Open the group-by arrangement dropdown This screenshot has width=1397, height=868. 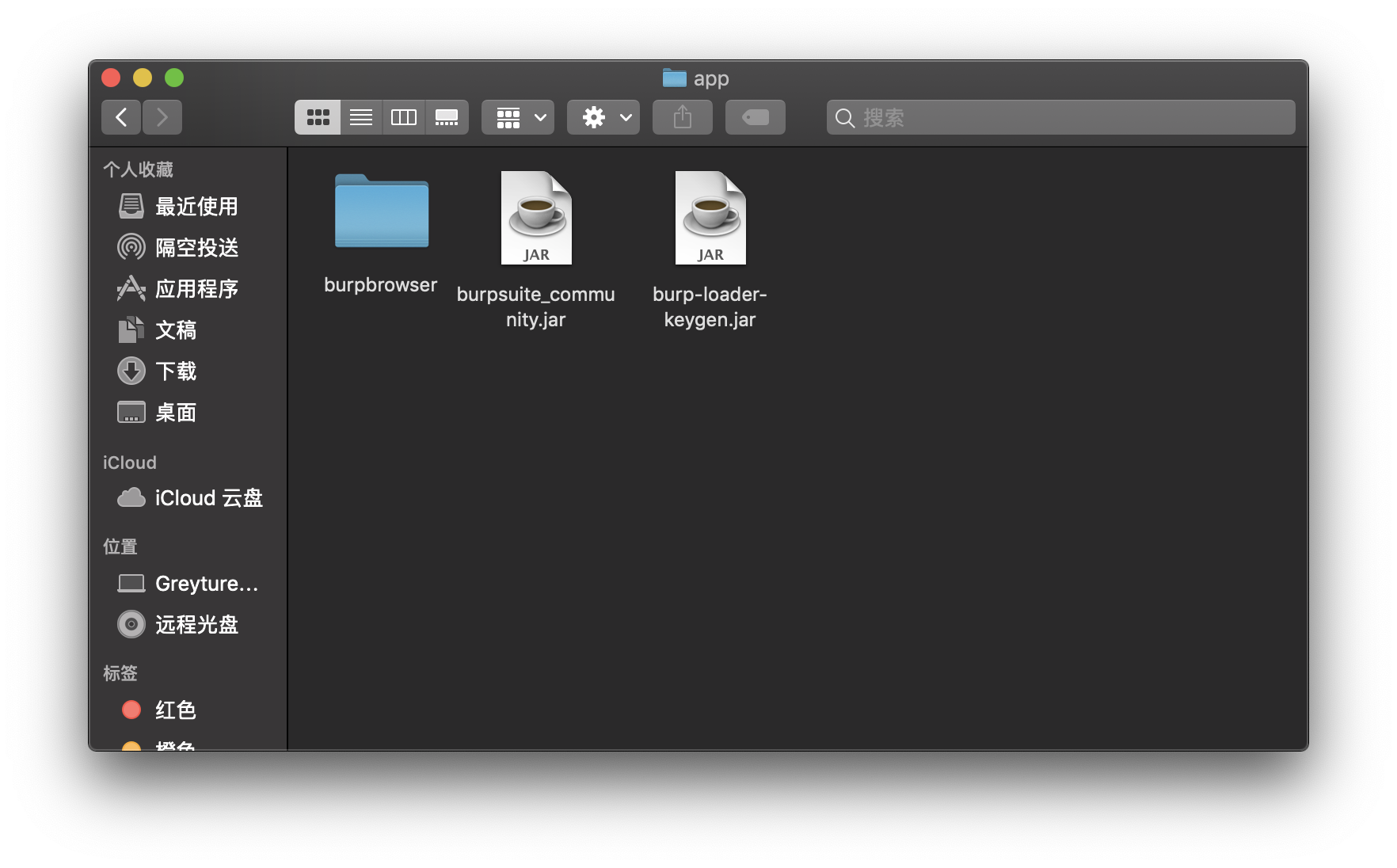518,117
